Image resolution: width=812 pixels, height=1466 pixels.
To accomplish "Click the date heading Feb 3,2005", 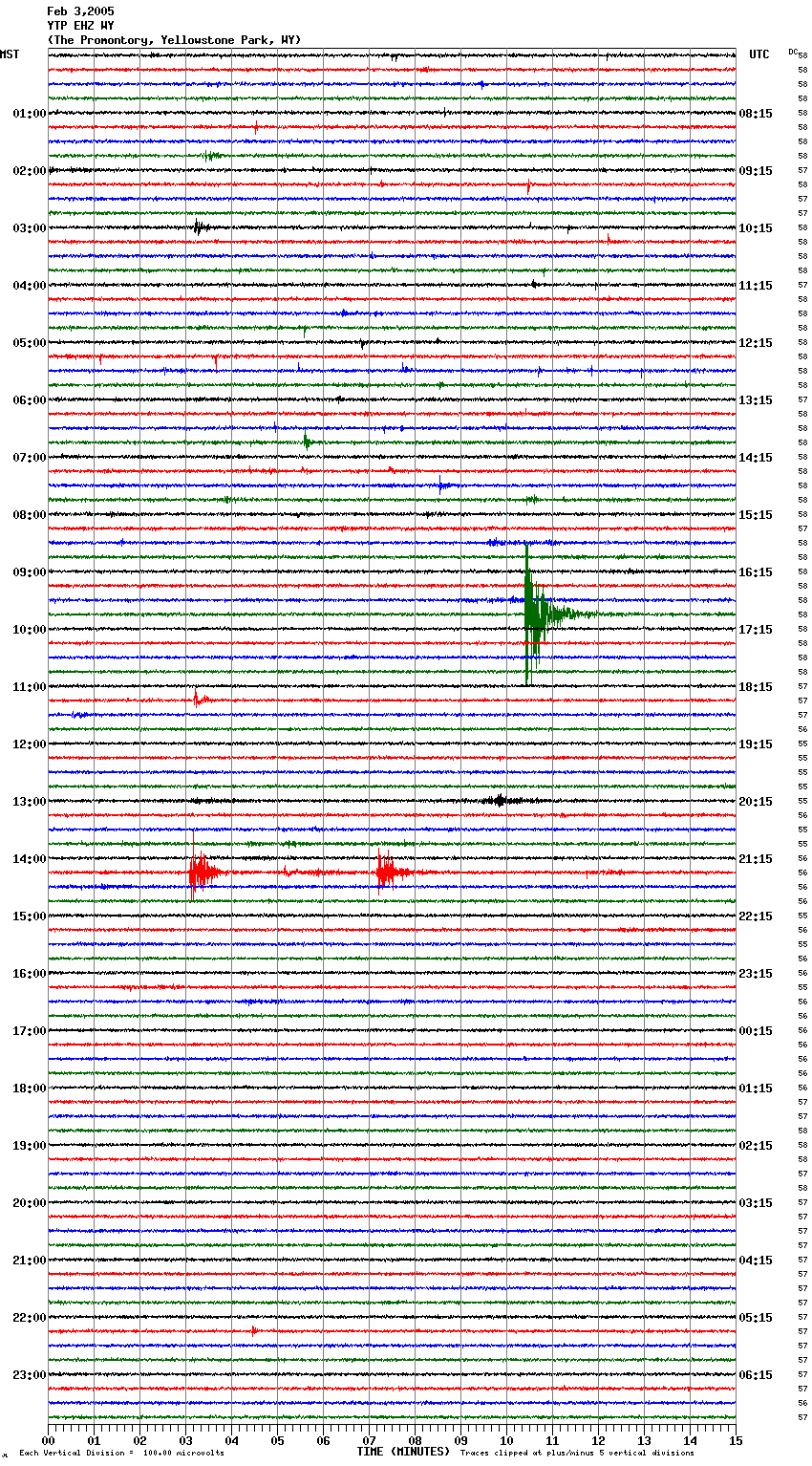I will point(80,11).
